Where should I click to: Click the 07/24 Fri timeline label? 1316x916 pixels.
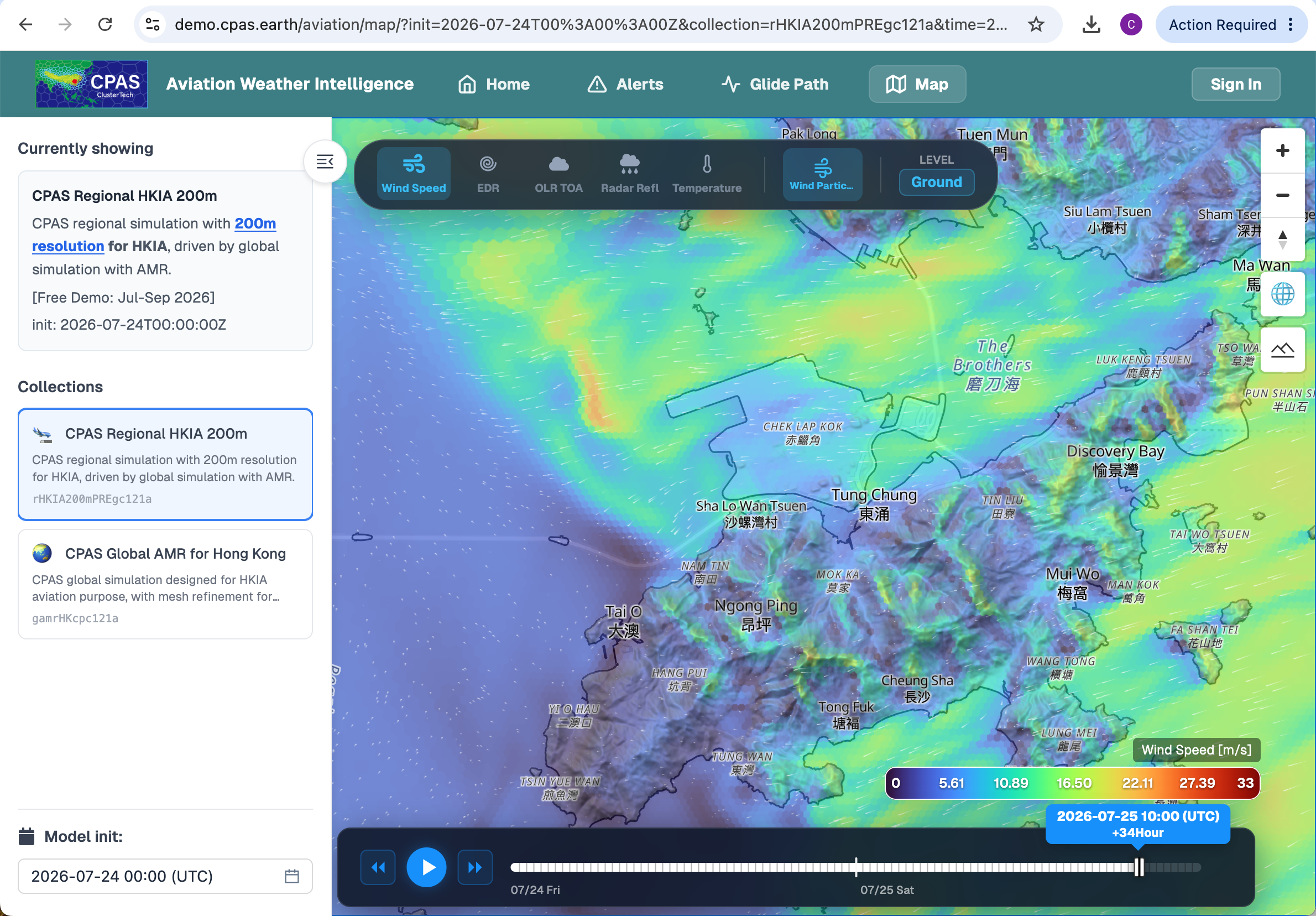[x=535, y=889]
